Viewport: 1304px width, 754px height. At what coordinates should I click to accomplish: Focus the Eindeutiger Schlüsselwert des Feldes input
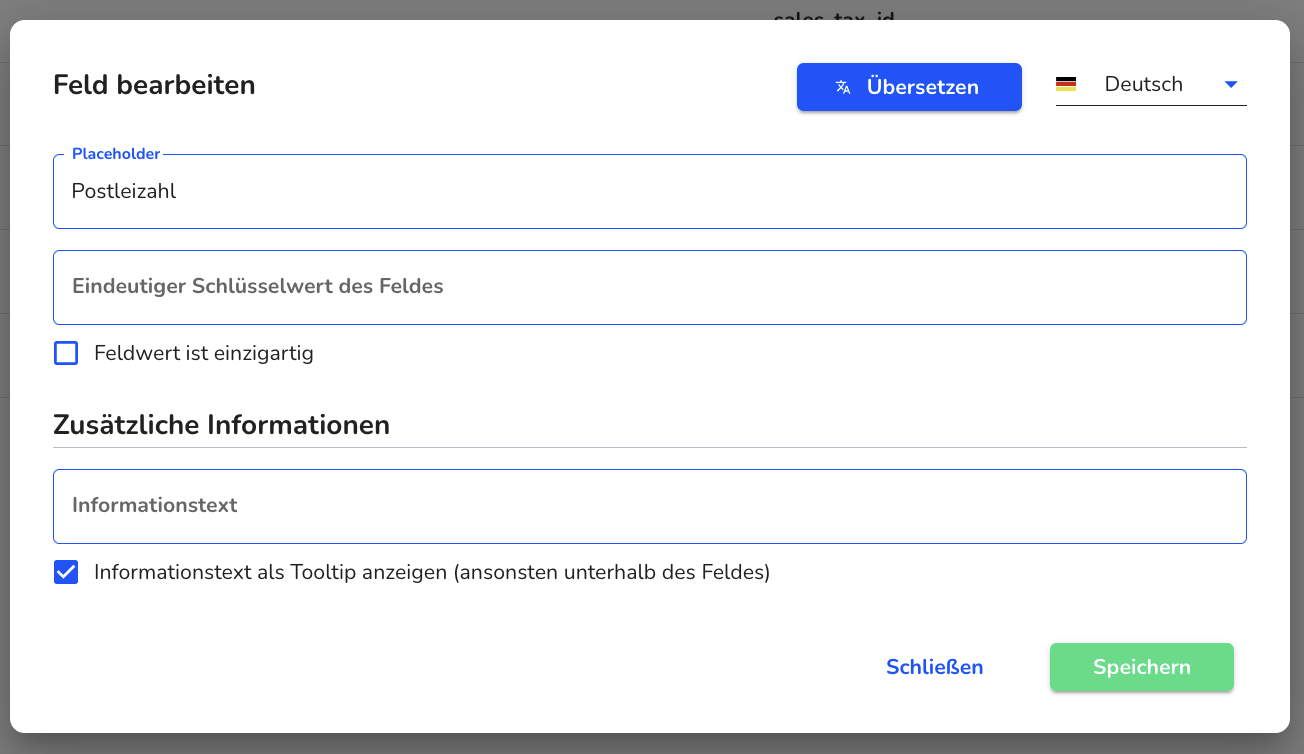click(x=650, y=287)
